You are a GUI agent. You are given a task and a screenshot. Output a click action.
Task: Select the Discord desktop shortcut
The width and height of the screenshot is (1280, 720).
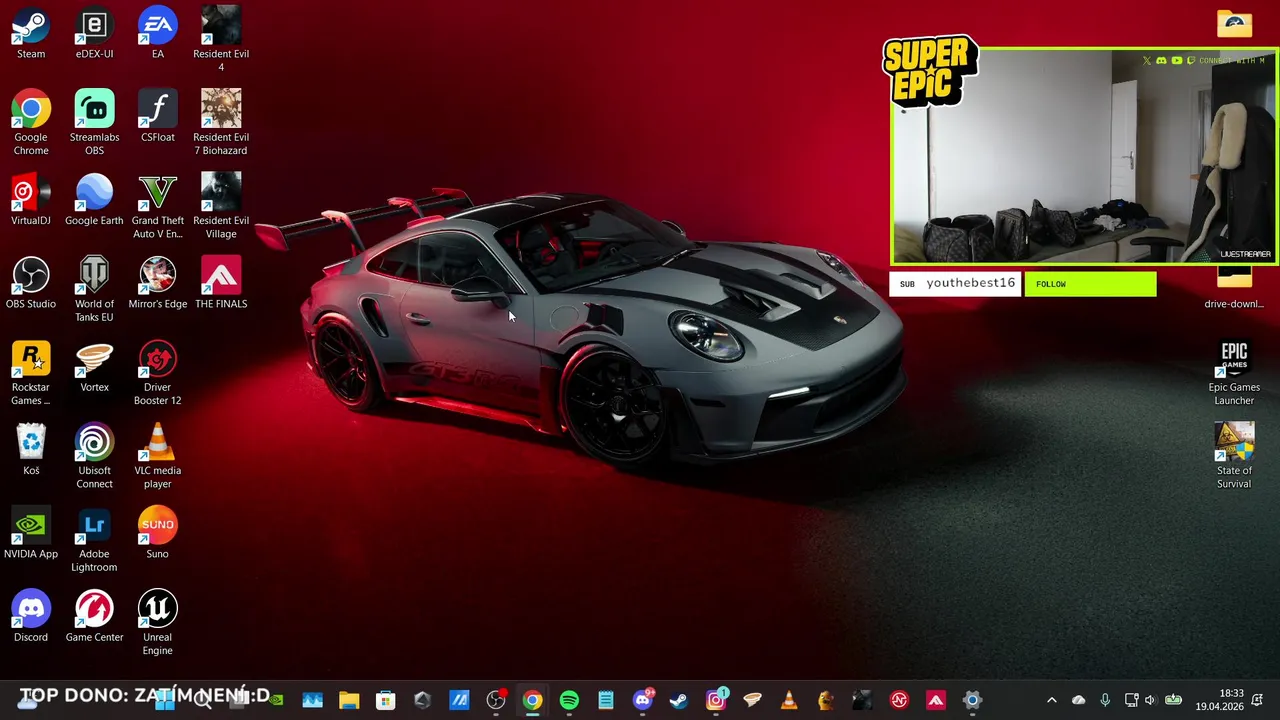tap(31, 617)
